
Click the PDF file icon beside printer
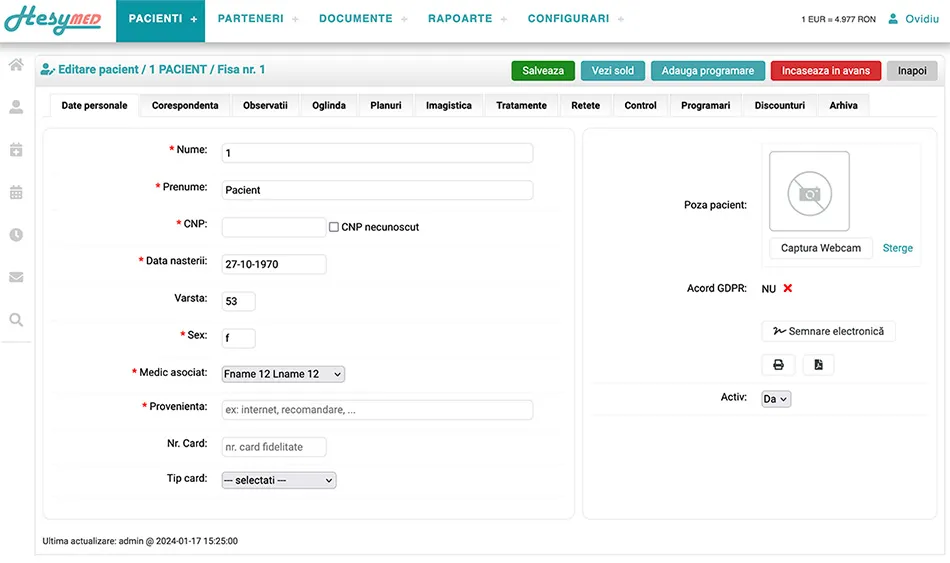coord(819,365)
